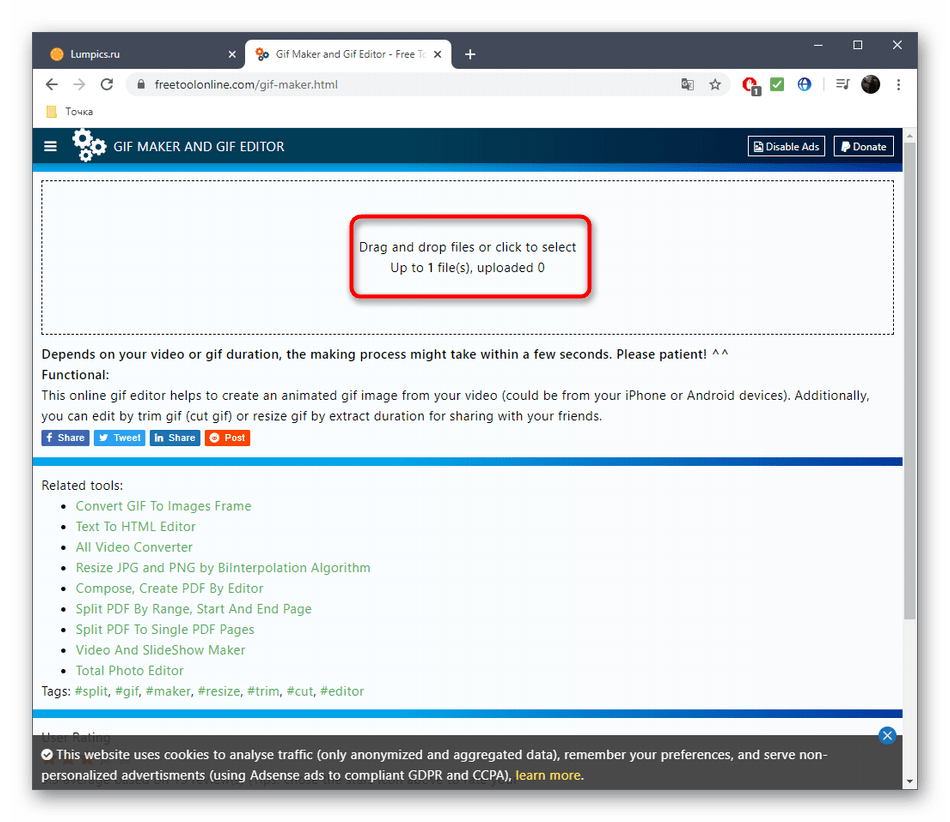Switch to the Lumpics.ru tab
This screenshot has width=950, height=822.
pos(143,55)
